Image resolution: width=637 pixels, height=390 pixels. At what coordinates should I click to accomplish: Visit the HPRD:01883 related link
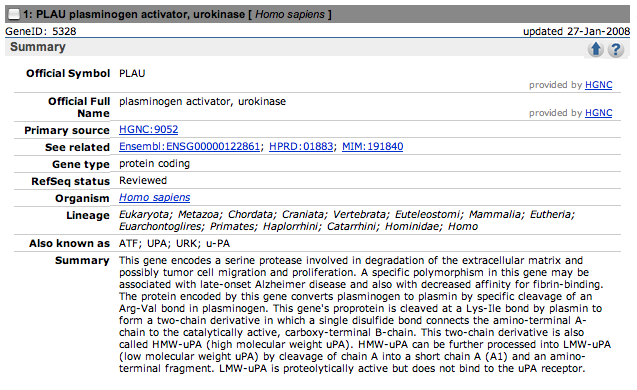pyautogui.click(x=301, y=147)
